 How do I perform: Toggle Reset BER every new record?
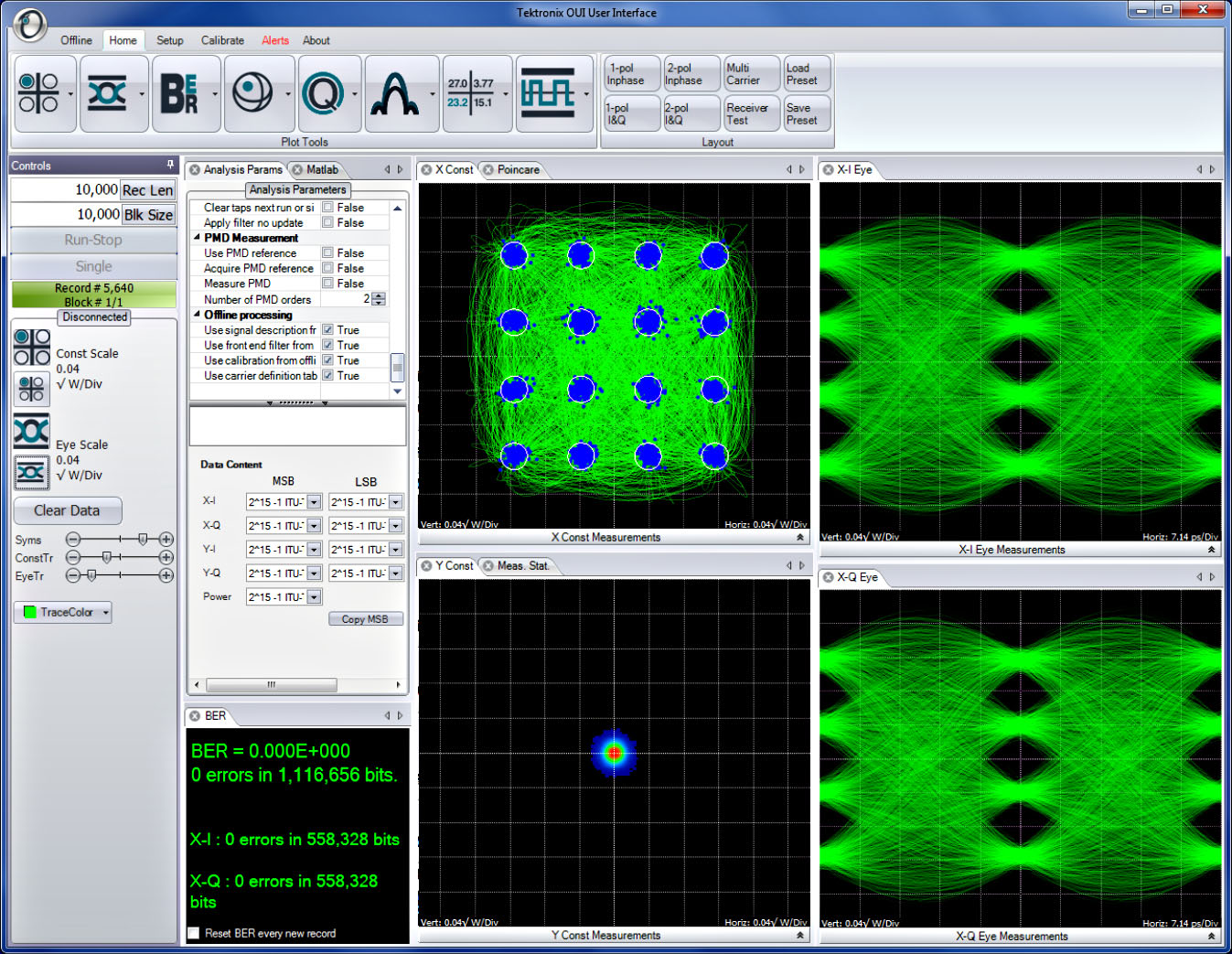click(x=194, y=933)
